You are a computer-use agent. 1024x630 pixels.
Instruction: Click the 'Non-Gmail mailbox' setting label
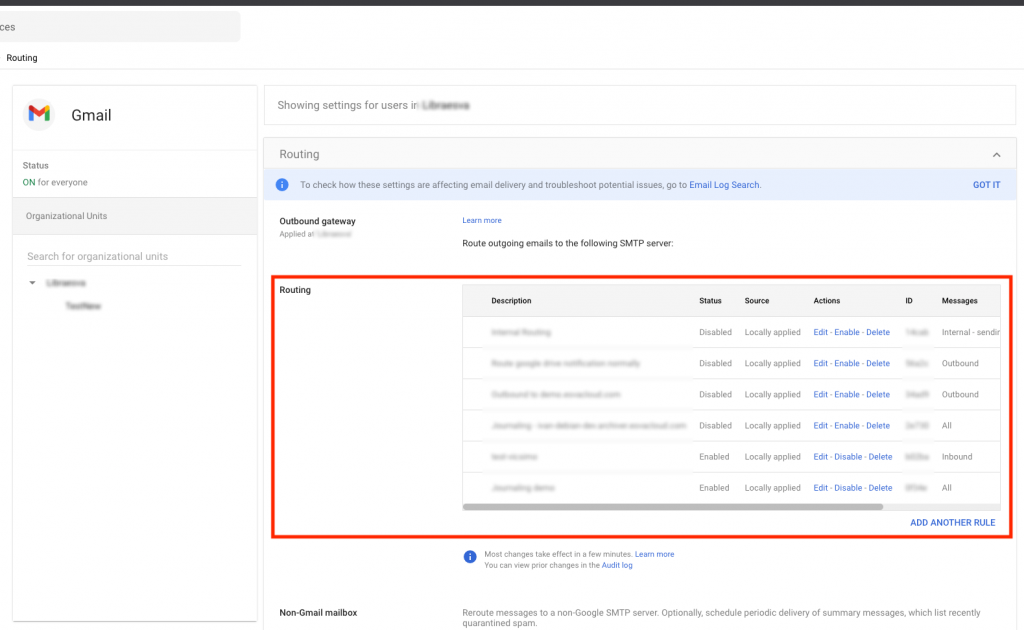318,612
